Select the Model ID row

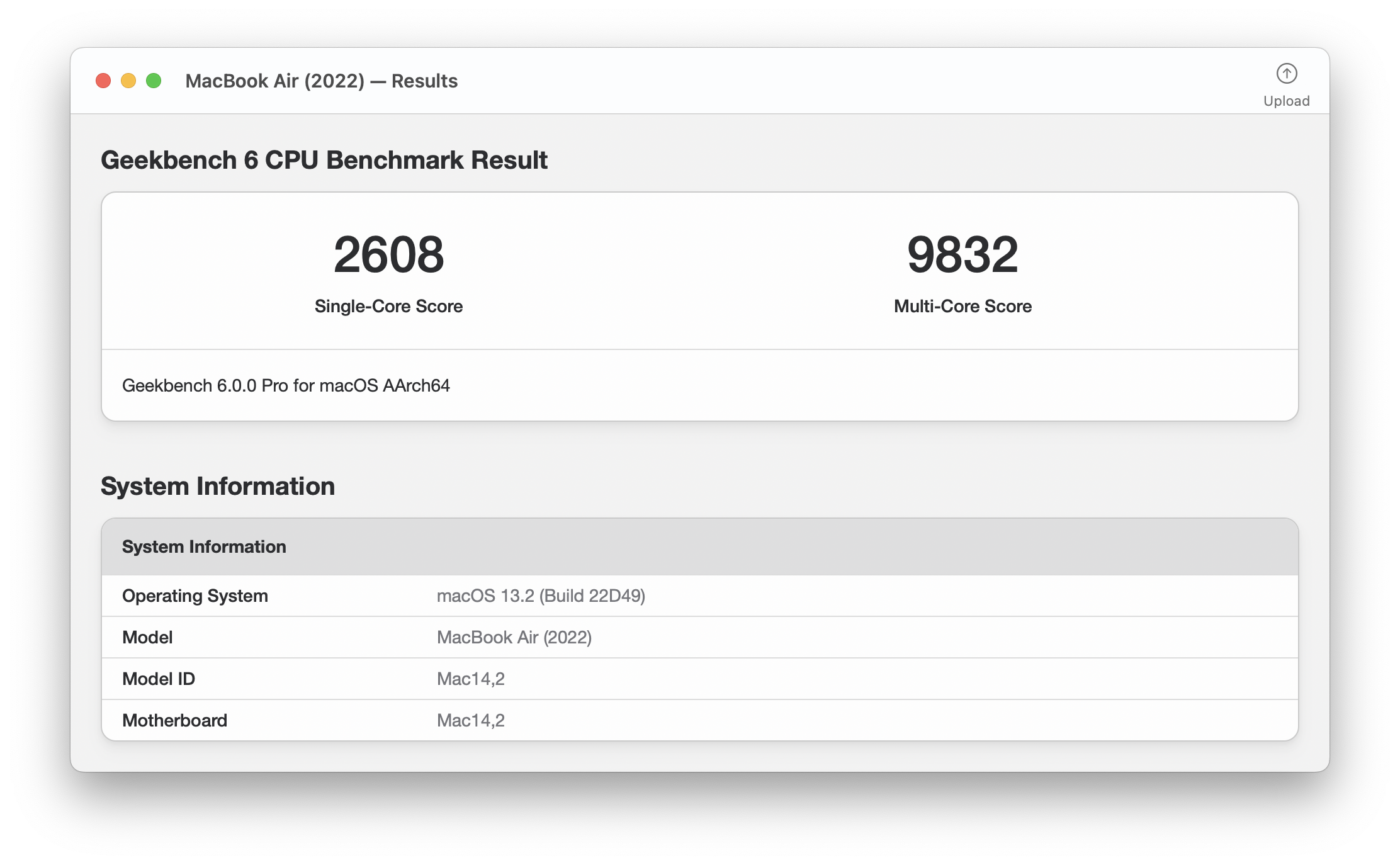pos(159,679)
